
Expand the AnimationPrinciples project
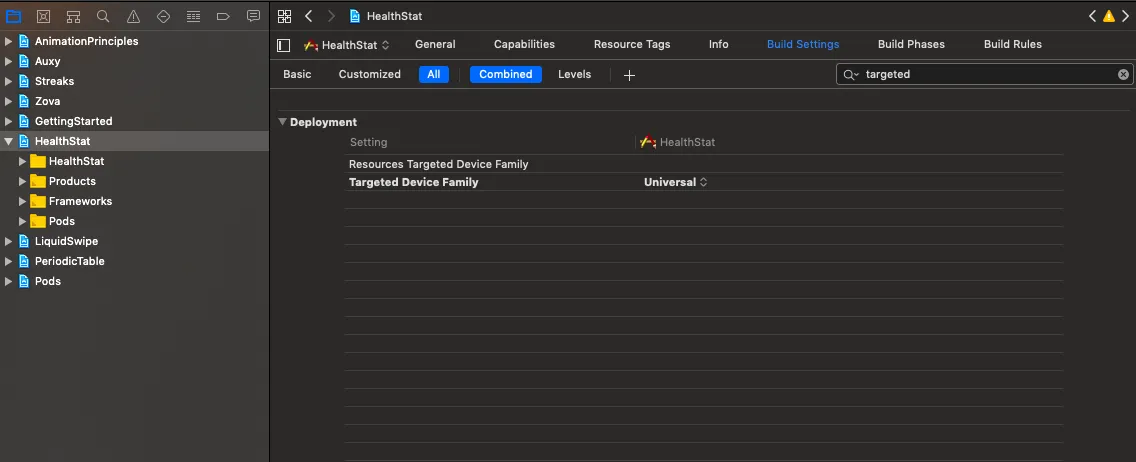pos(9,41)
